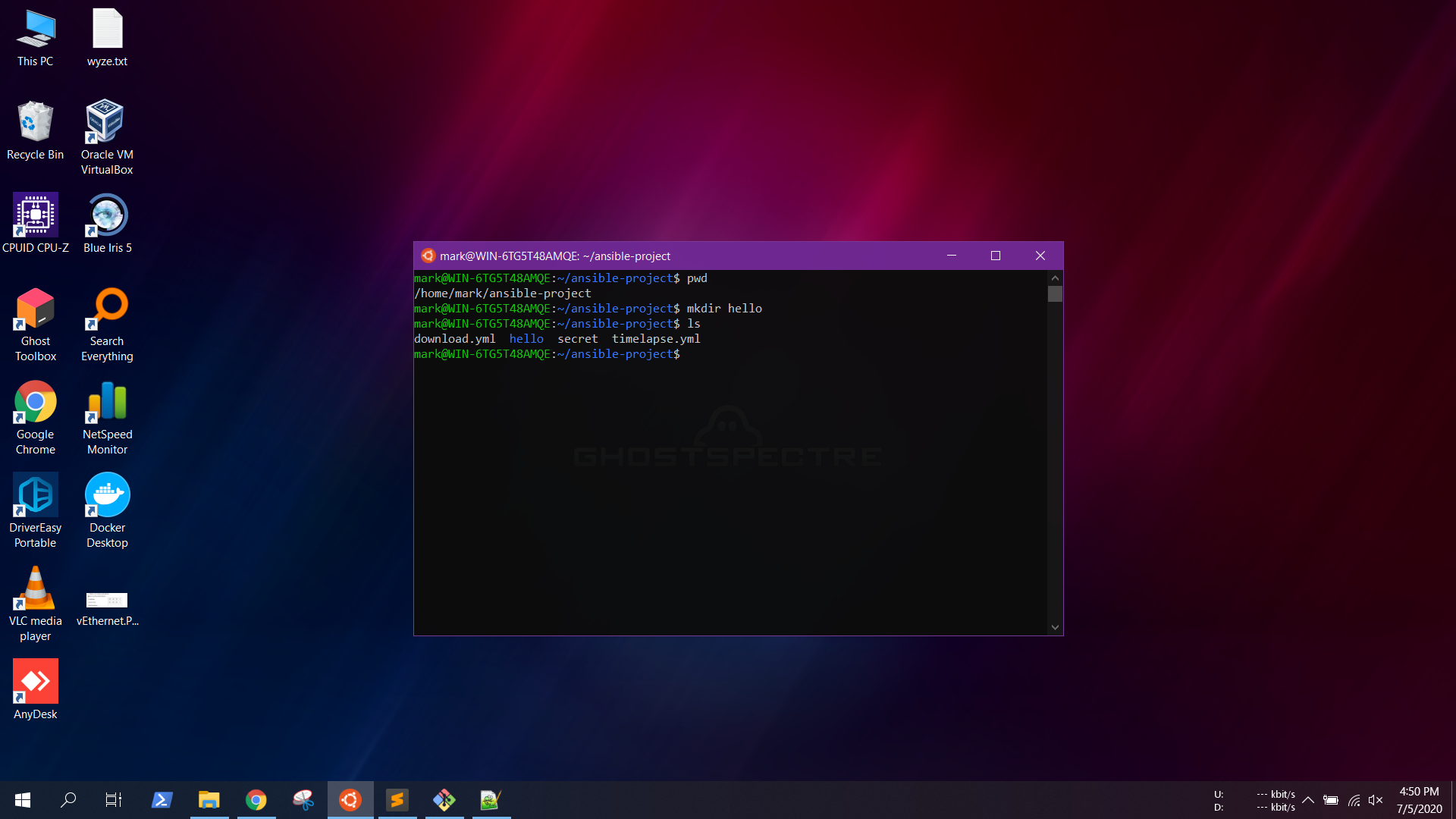Toggle the muted volume tray icon
Viewport: 1456px width, 819px height.
(1376, 800)
